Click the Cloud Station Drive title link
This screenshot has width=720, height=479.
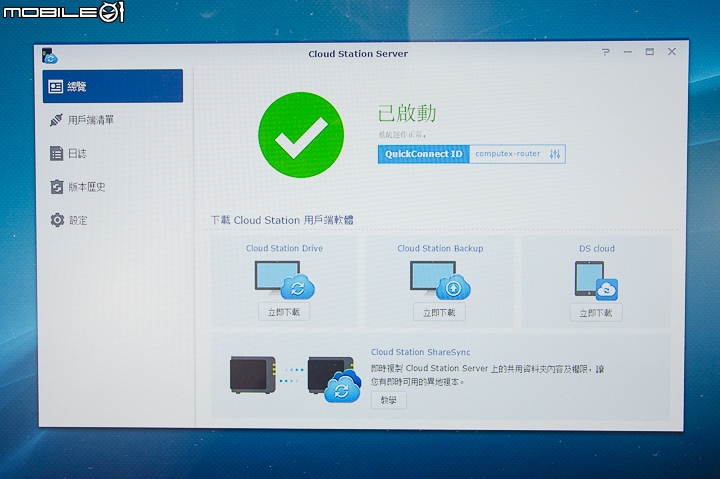(x=284, y=248)
